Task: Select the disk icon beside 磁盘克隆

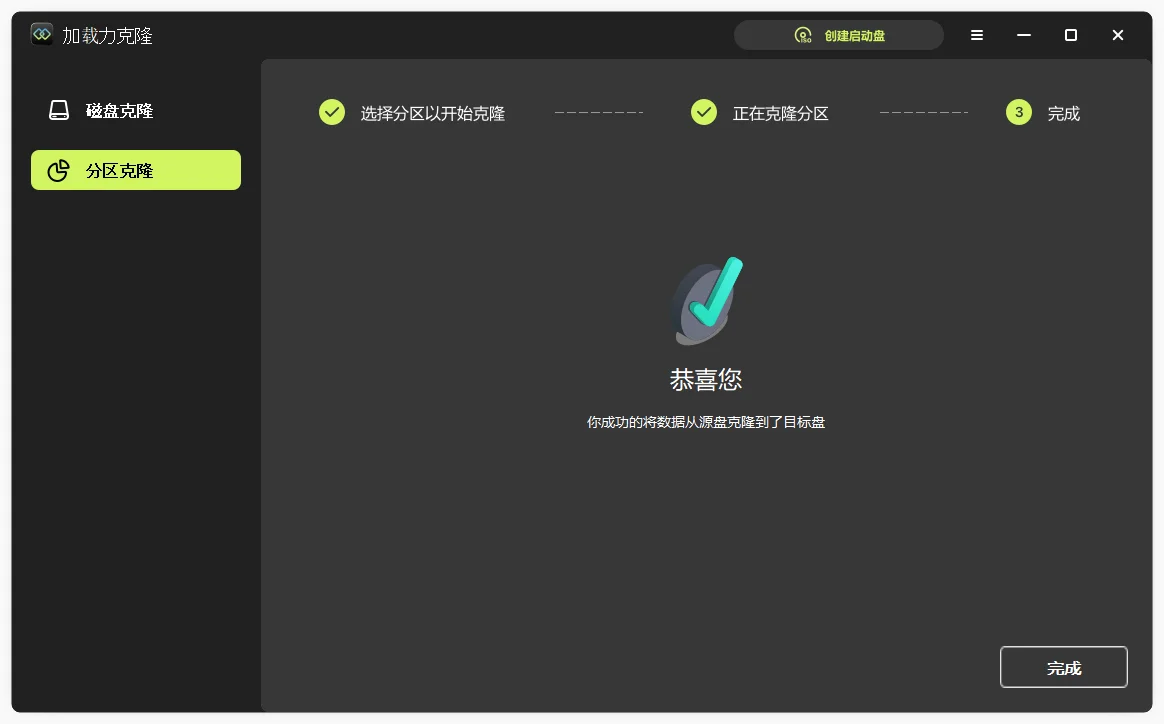Action: (57, 111)
